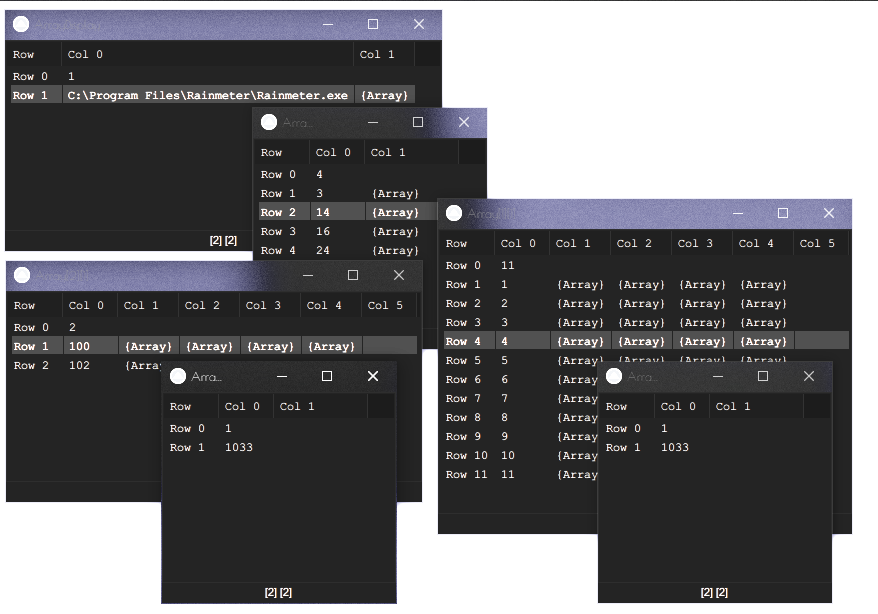
Task: Click the Col 0 header above the Rainmeter path
Action: coord(206,55)
